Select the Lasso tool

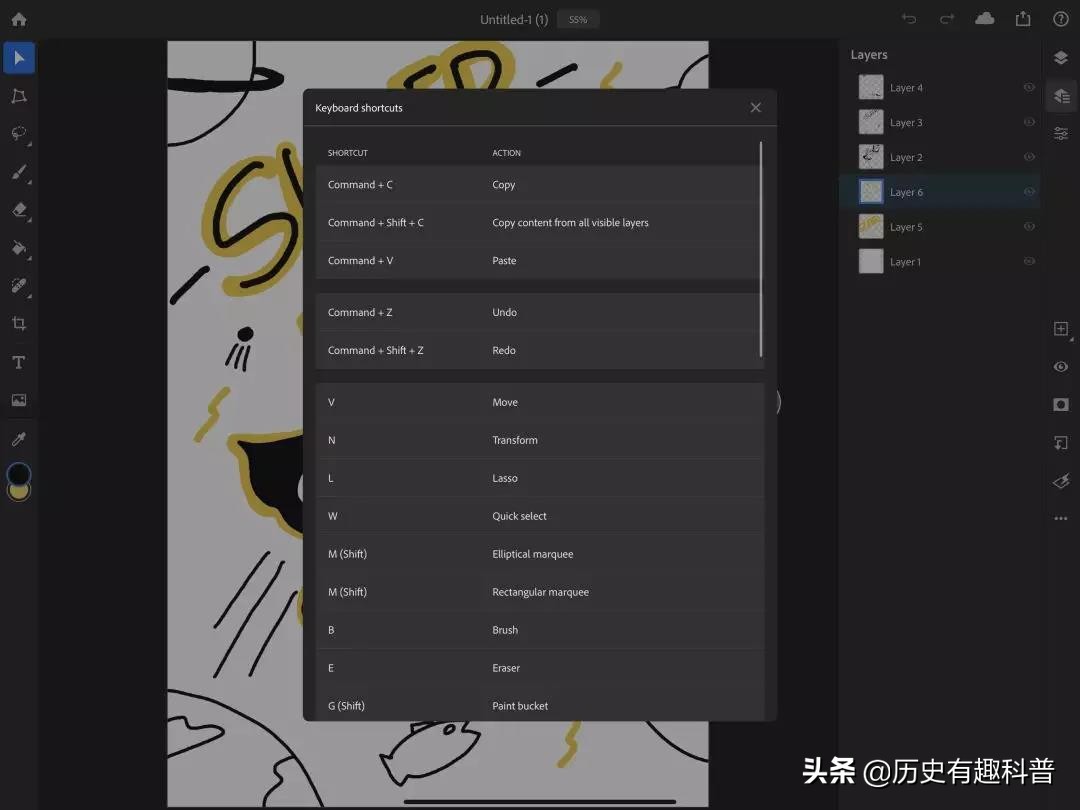coord(19,134)
